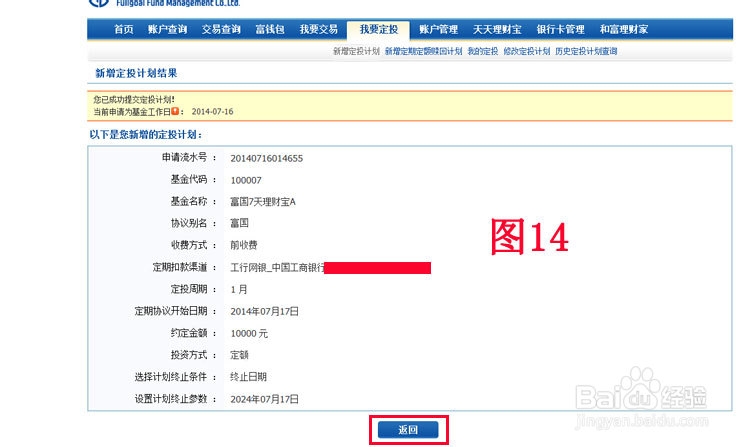Screen dimensions: 750x447
Task: Click the 定投周期 value 1 月
Action: tap(239, 289)
